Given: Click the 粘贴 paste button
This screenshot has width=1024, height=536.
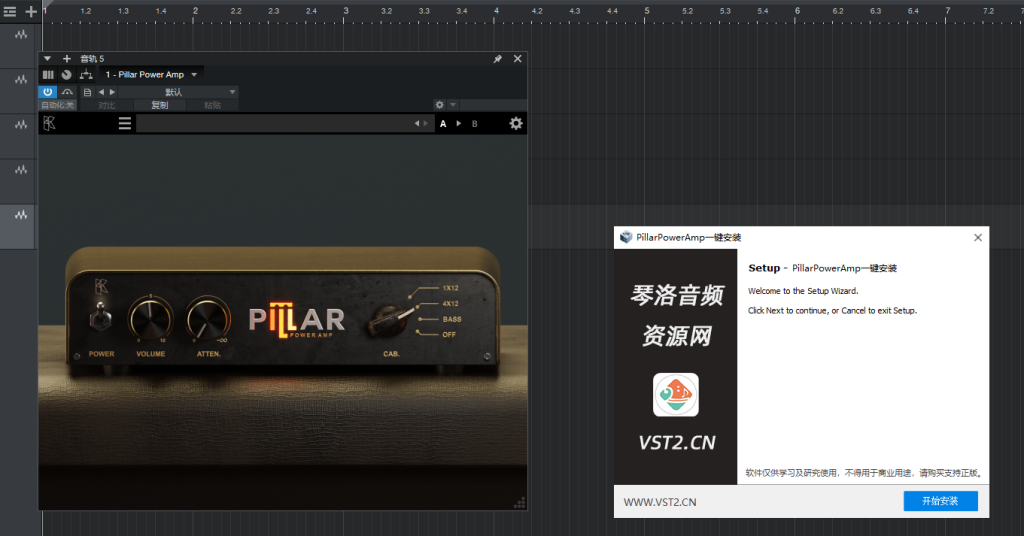Looking at the screenshot, I should point(212,105).
